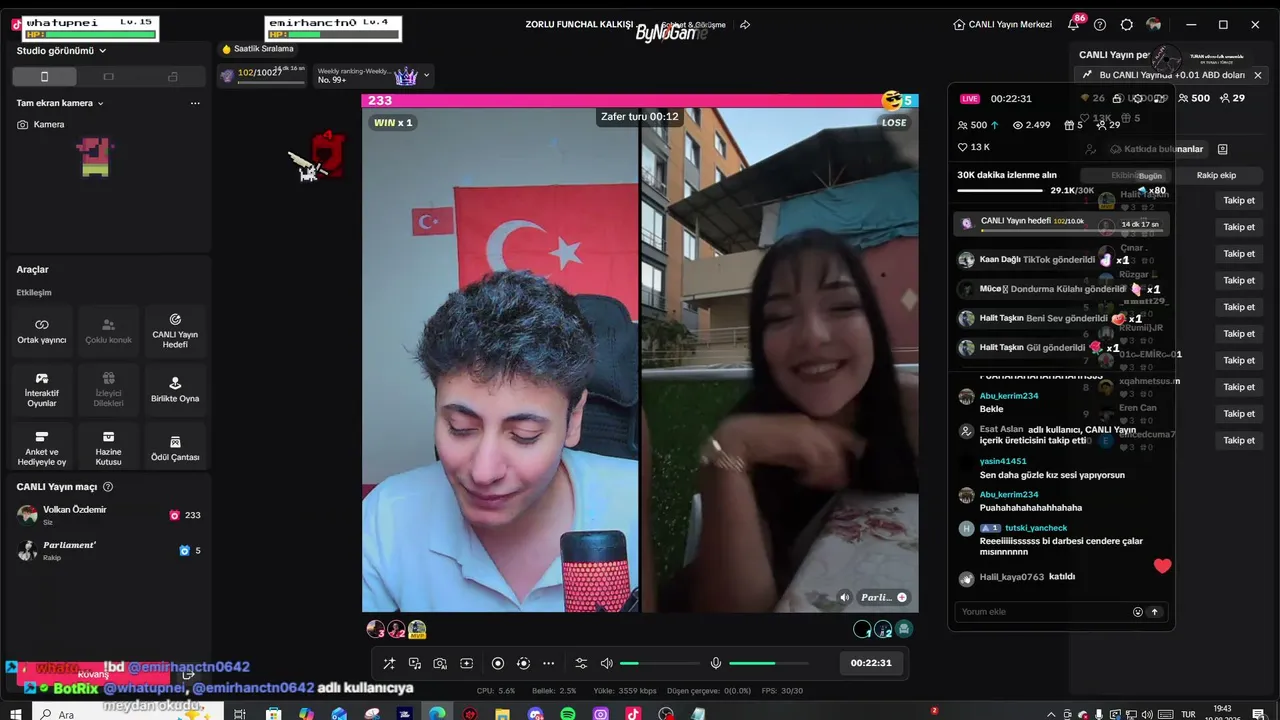Open the AI camera tool
The width and height of the screenshot is (1280, 720).
tap(440, 663)
